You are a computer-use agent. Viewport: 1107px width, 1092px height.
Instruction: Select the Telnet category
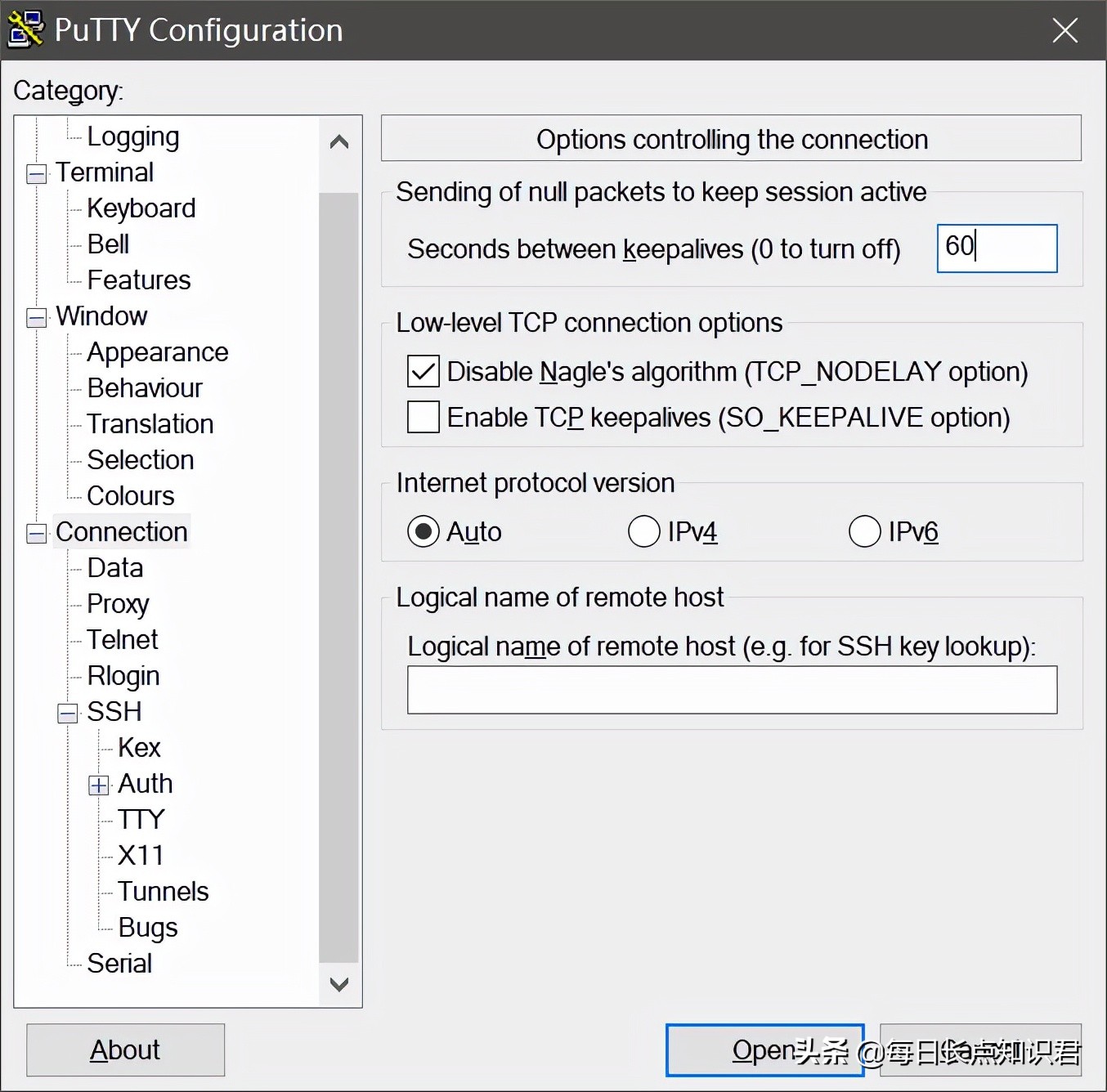[123, 640]
